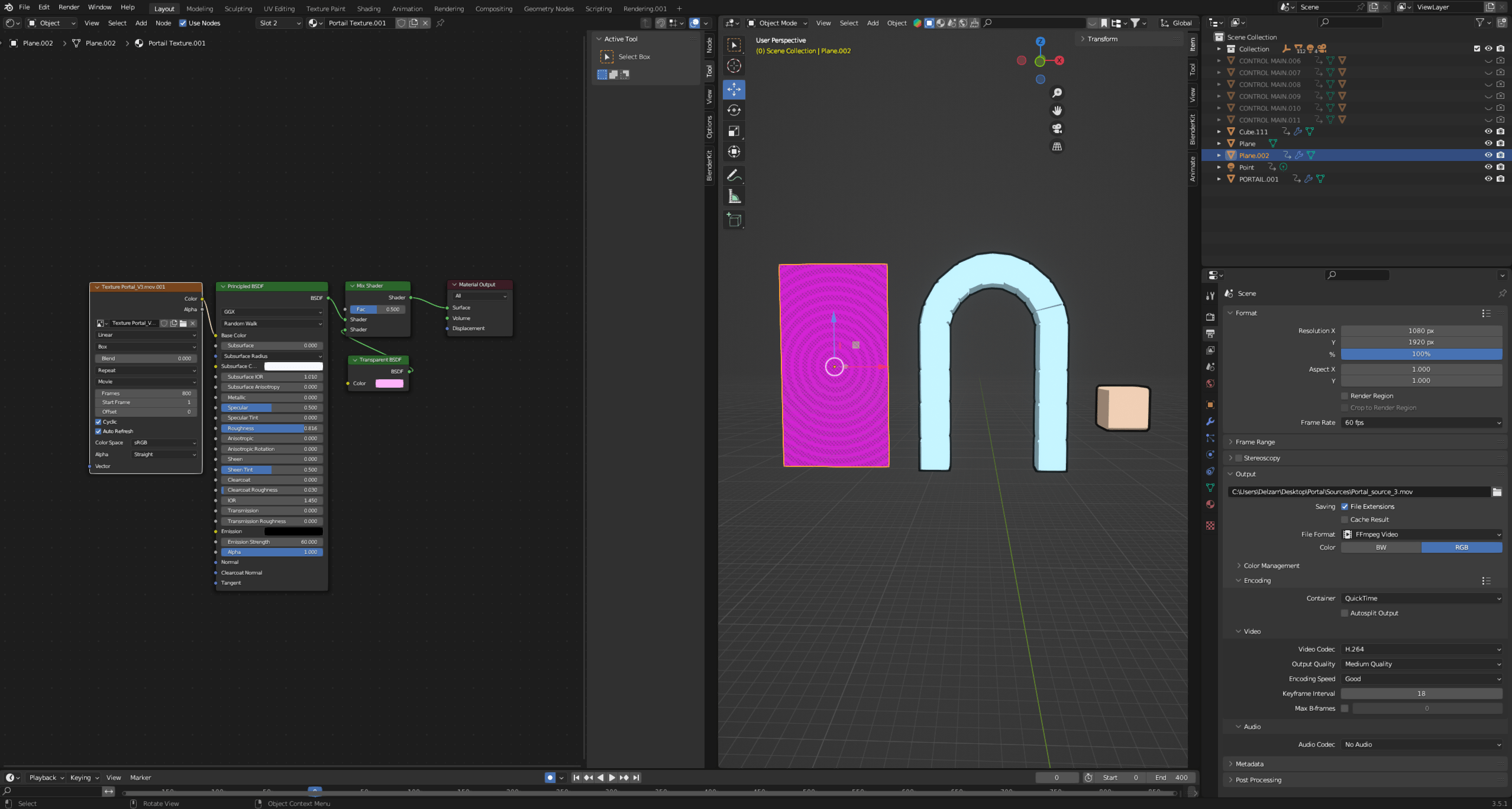Open the Frame Rate dropdown
Viewport: 1512px width, 809px height.
click(1421, 423)
